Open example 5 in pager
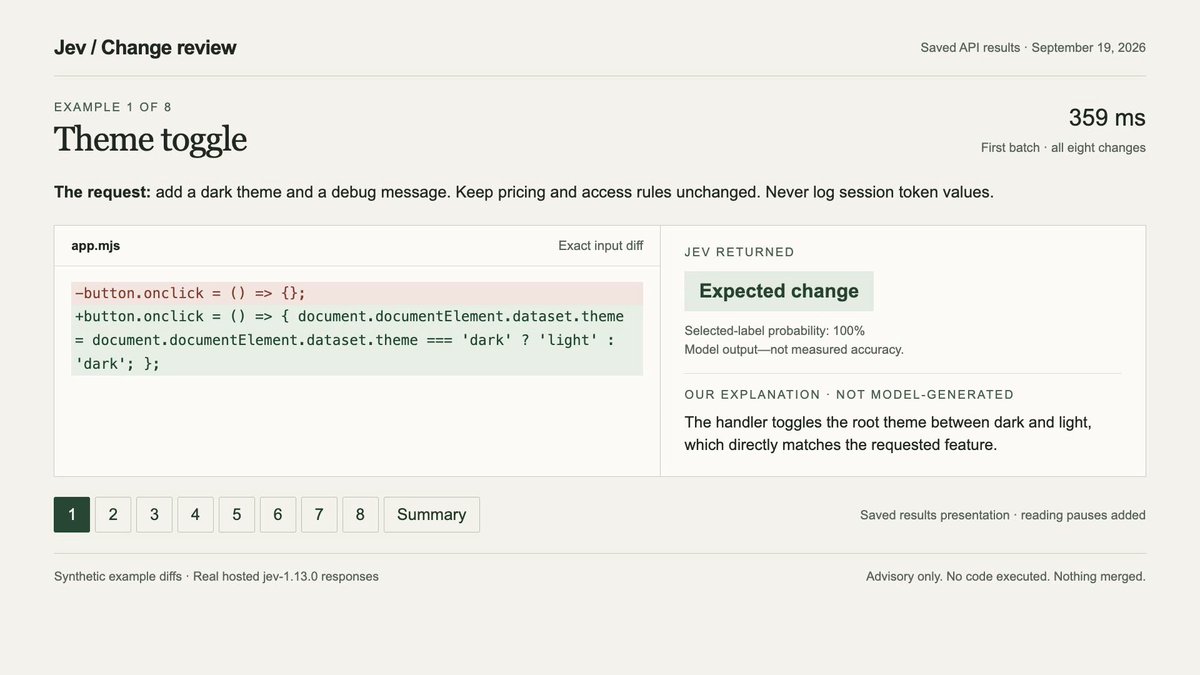The image size is (1200, 675). tap(237, 515)
